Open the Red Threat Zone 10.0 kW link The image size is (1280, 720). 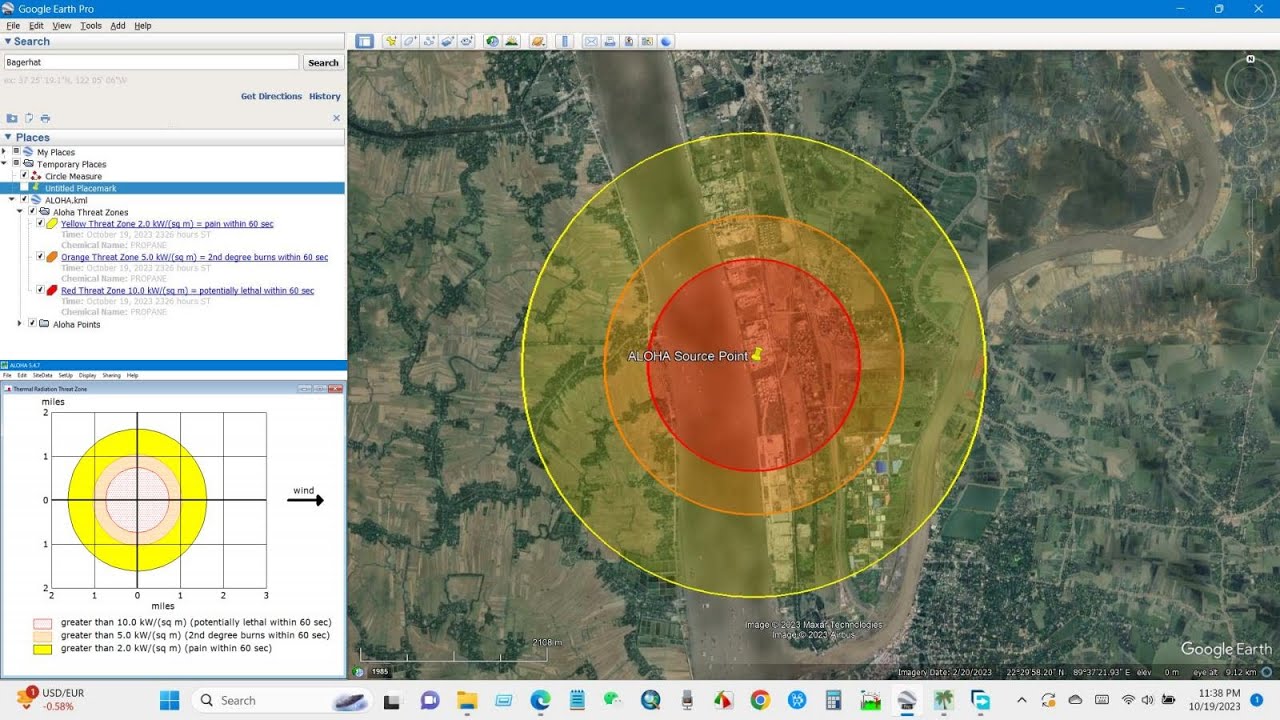pos(187,290)
